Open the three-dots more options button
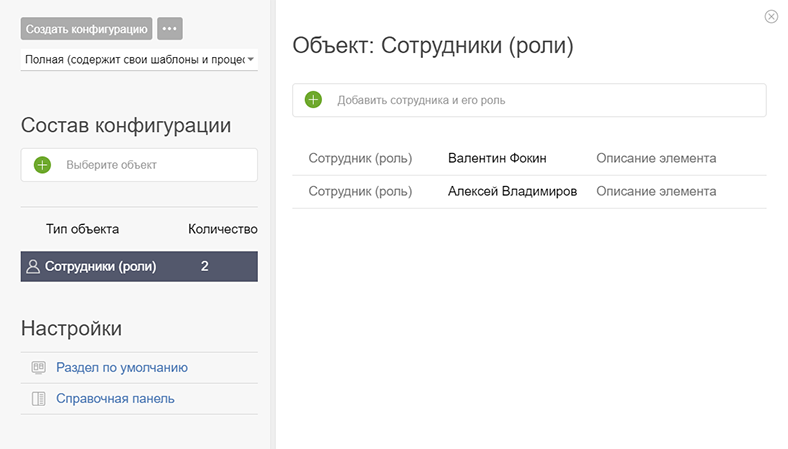 tap(170, 29)
